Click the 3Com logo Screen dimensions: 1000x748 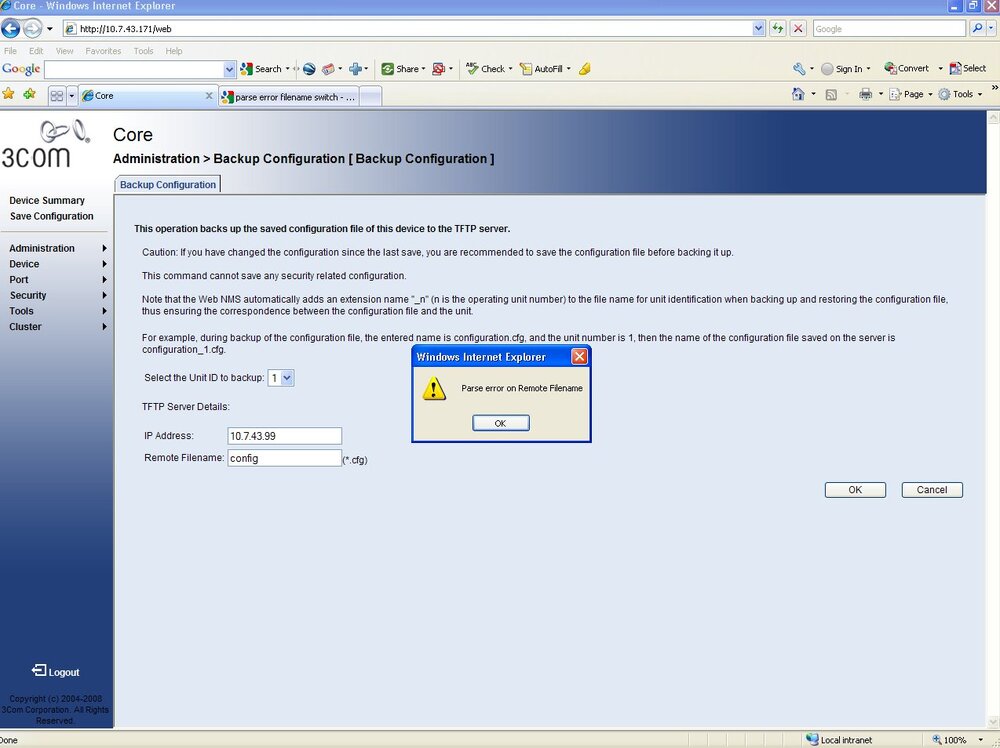click(x=45, y=144)
